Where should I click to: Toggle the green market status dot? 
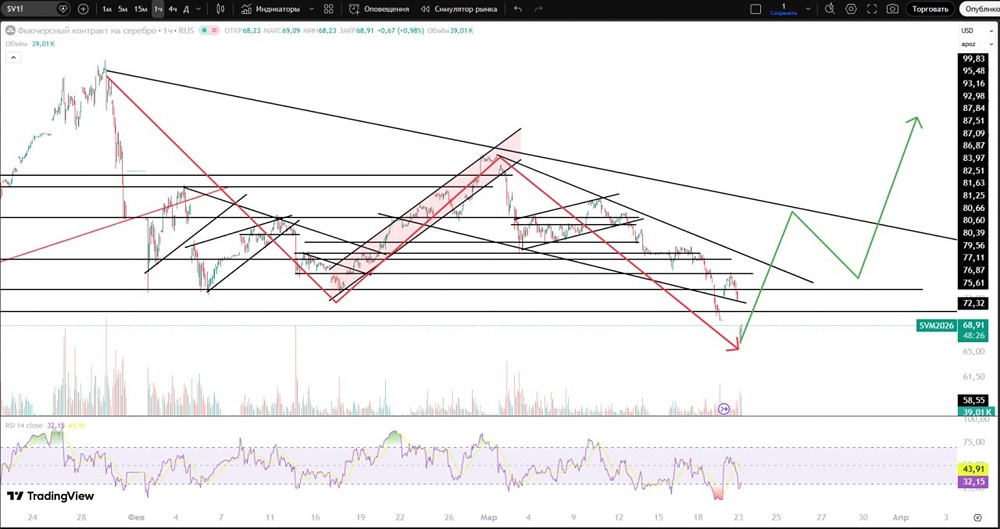pyautogui.click(x=202, y=30)
